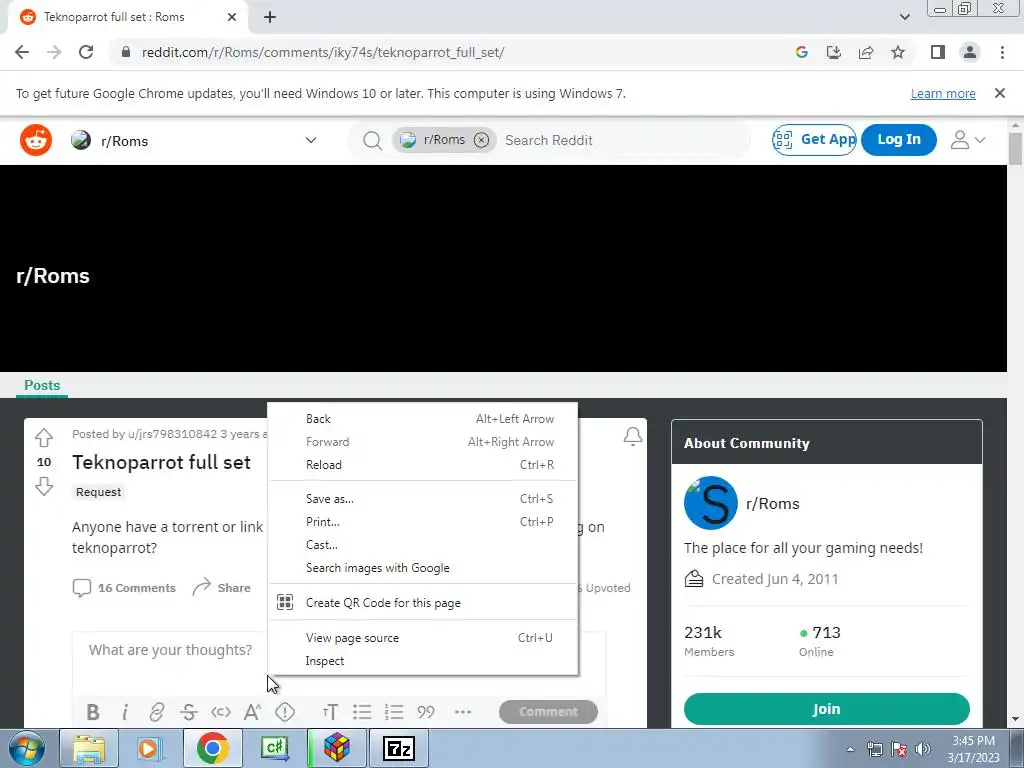
Task: Switch to the Posts tab
Action: pyautogui.click(x=42, y=385)
